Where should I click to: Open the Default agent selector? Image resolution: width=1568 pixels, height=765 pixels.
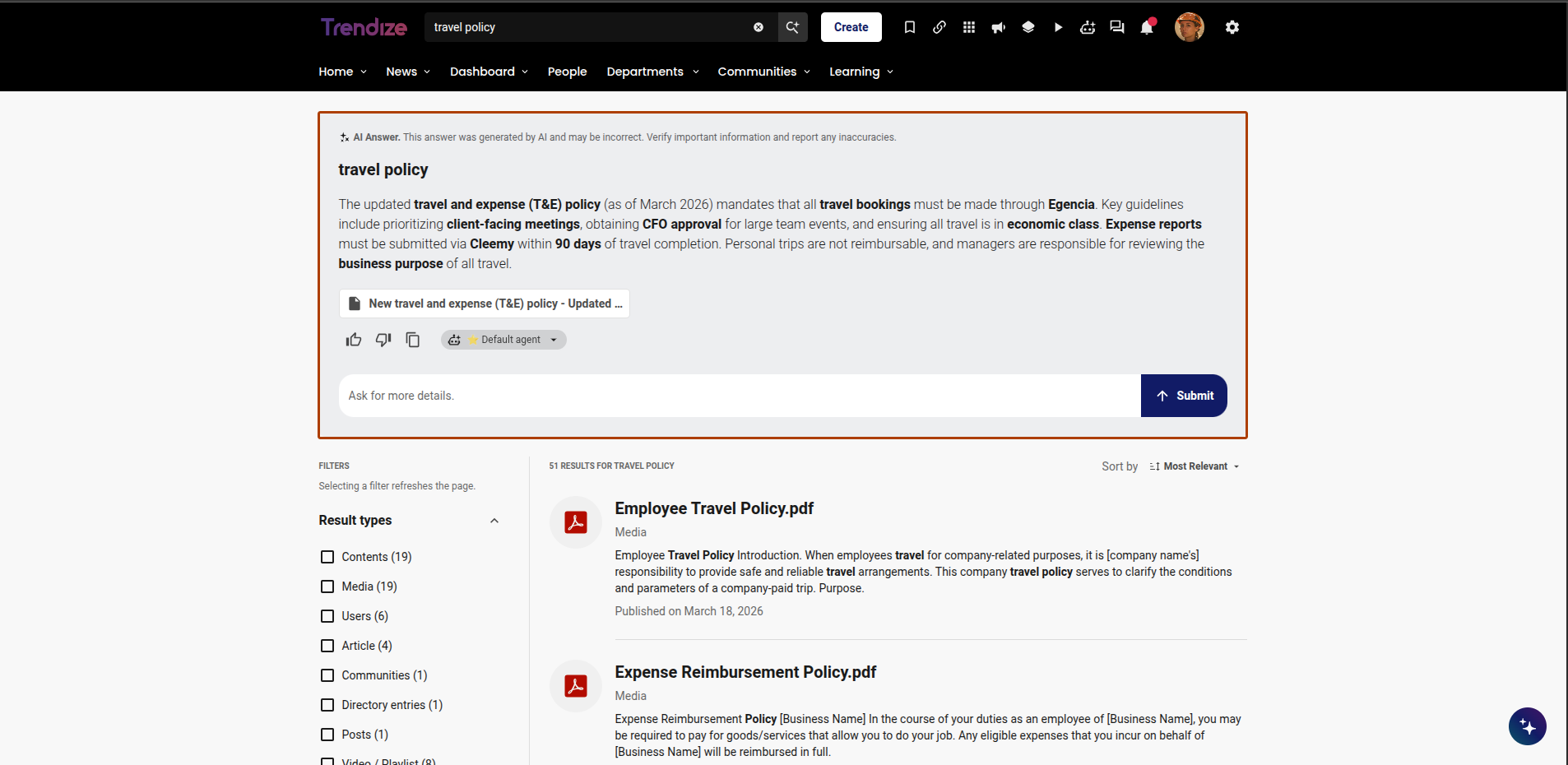(x=503, y=340)
